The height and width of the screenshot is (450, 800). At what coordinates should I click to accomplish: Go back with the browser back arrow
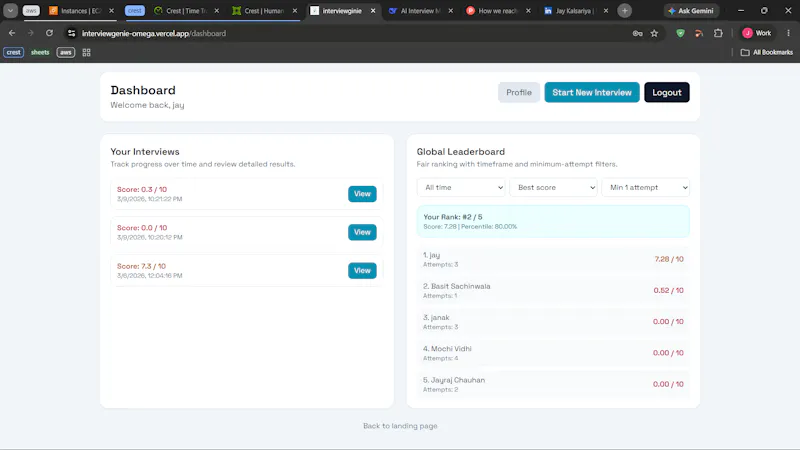click(x=12, y=33)
